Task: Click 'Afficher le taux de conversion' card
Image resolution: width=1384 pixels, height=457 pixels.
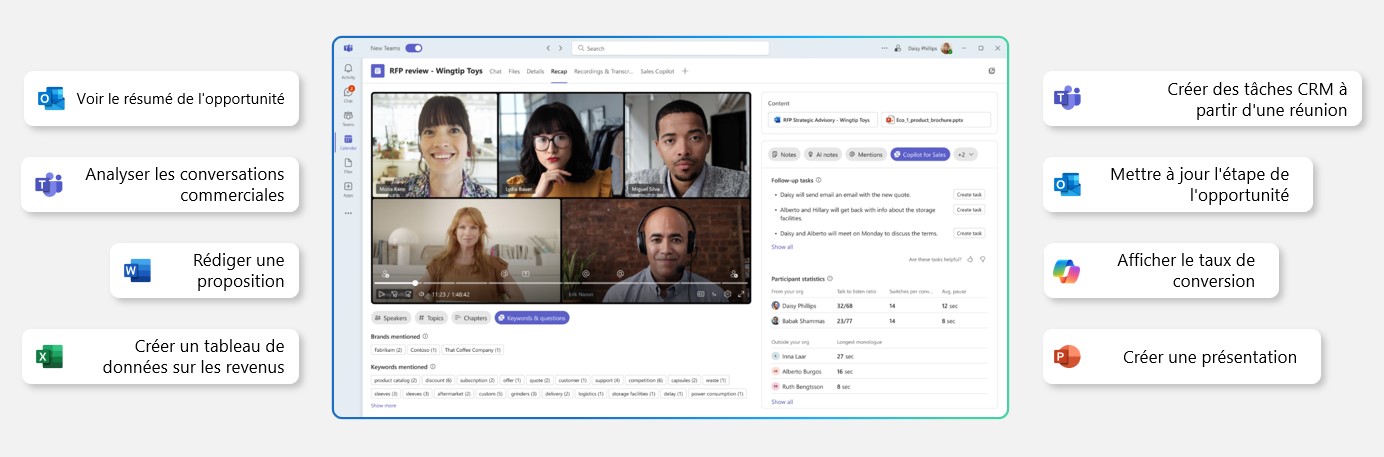Action: [x=1161, y=270]
